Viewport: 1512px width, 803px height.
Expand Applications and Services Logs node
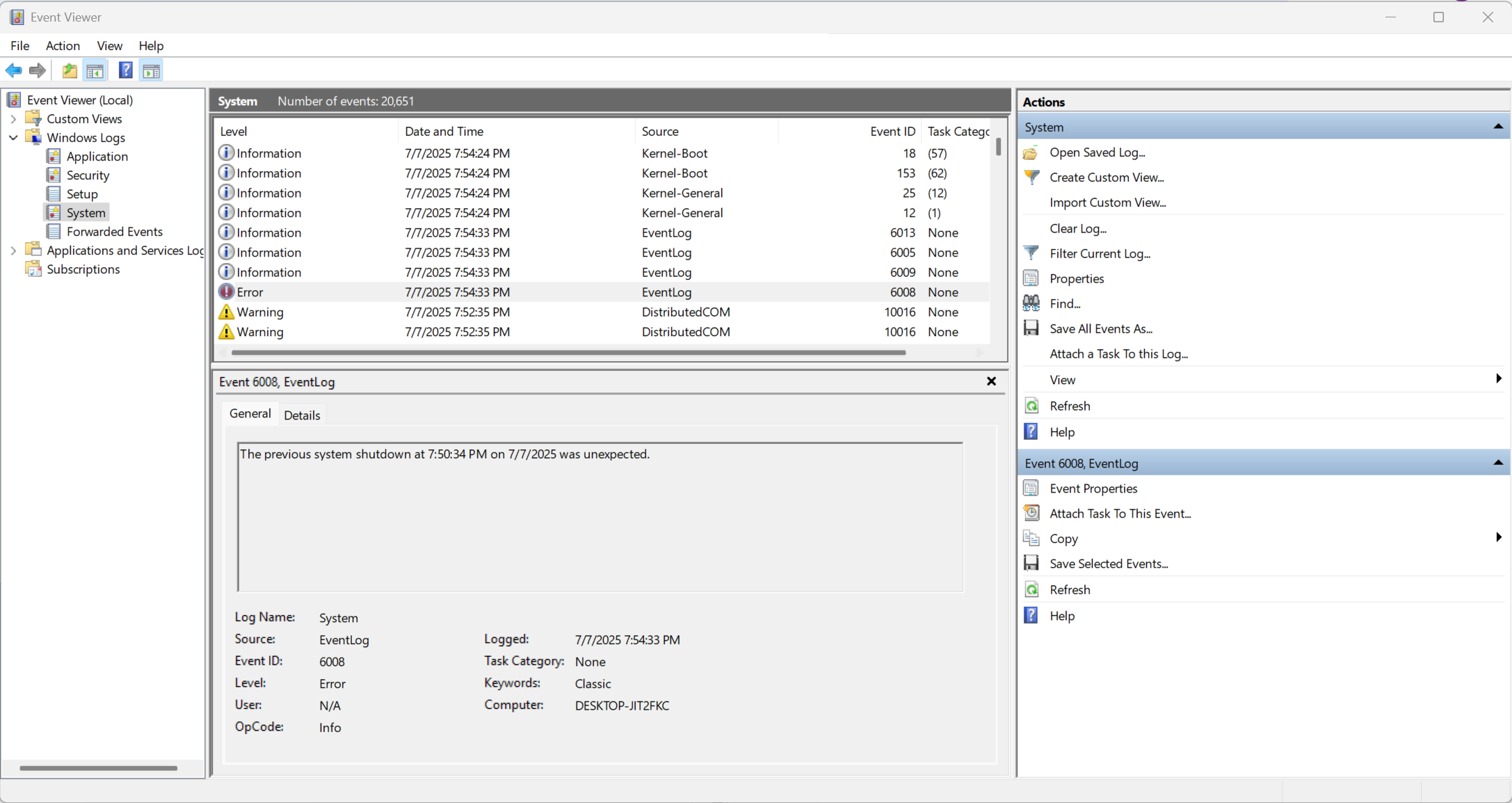(13, 251)
